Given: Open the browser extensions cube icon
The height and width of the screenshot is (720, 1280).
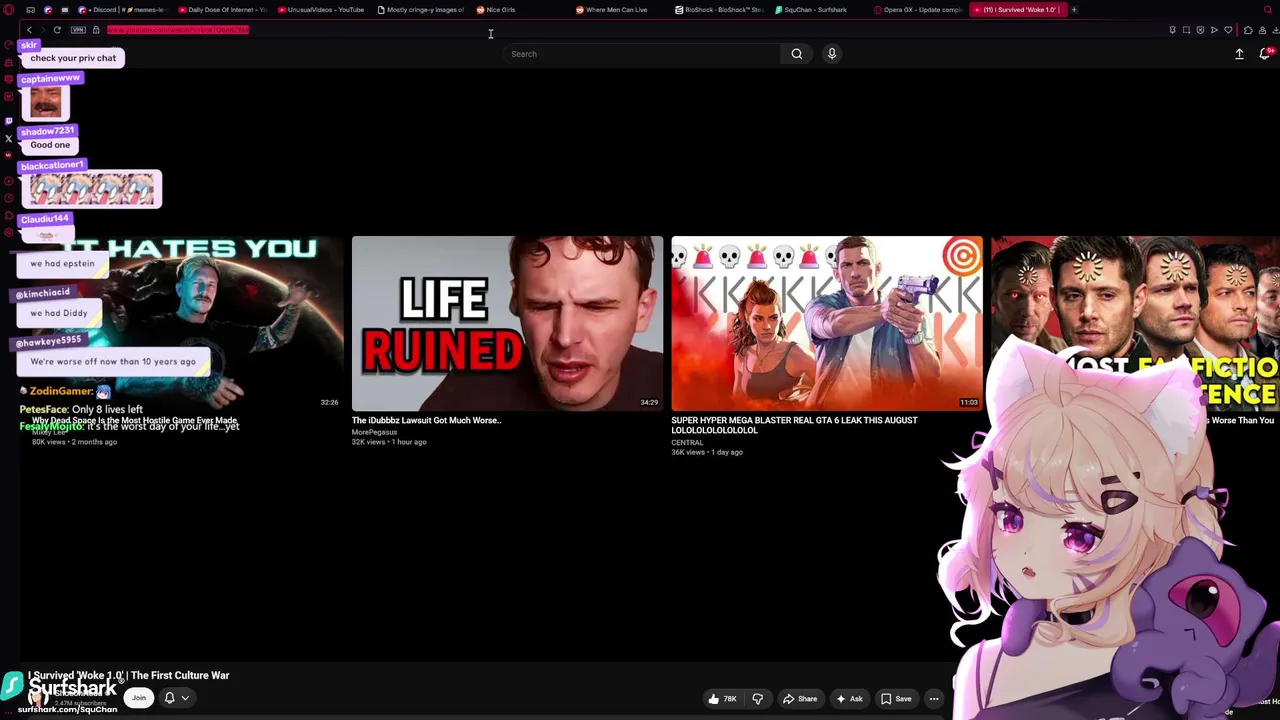Looking at the screenshot, I should [x=1248, y=30].
